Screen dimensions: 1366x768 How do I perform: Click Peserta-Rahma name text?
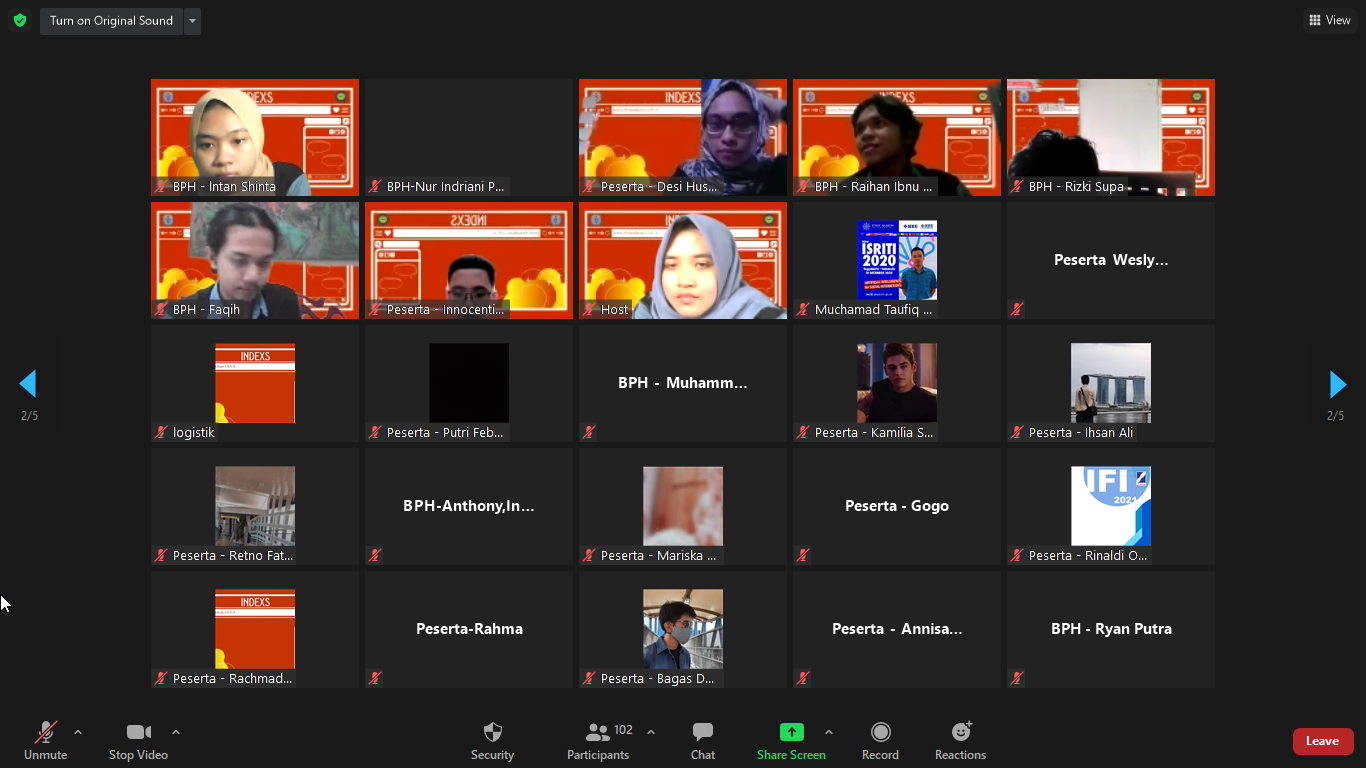pyautogui.click(x=469, y=629)
